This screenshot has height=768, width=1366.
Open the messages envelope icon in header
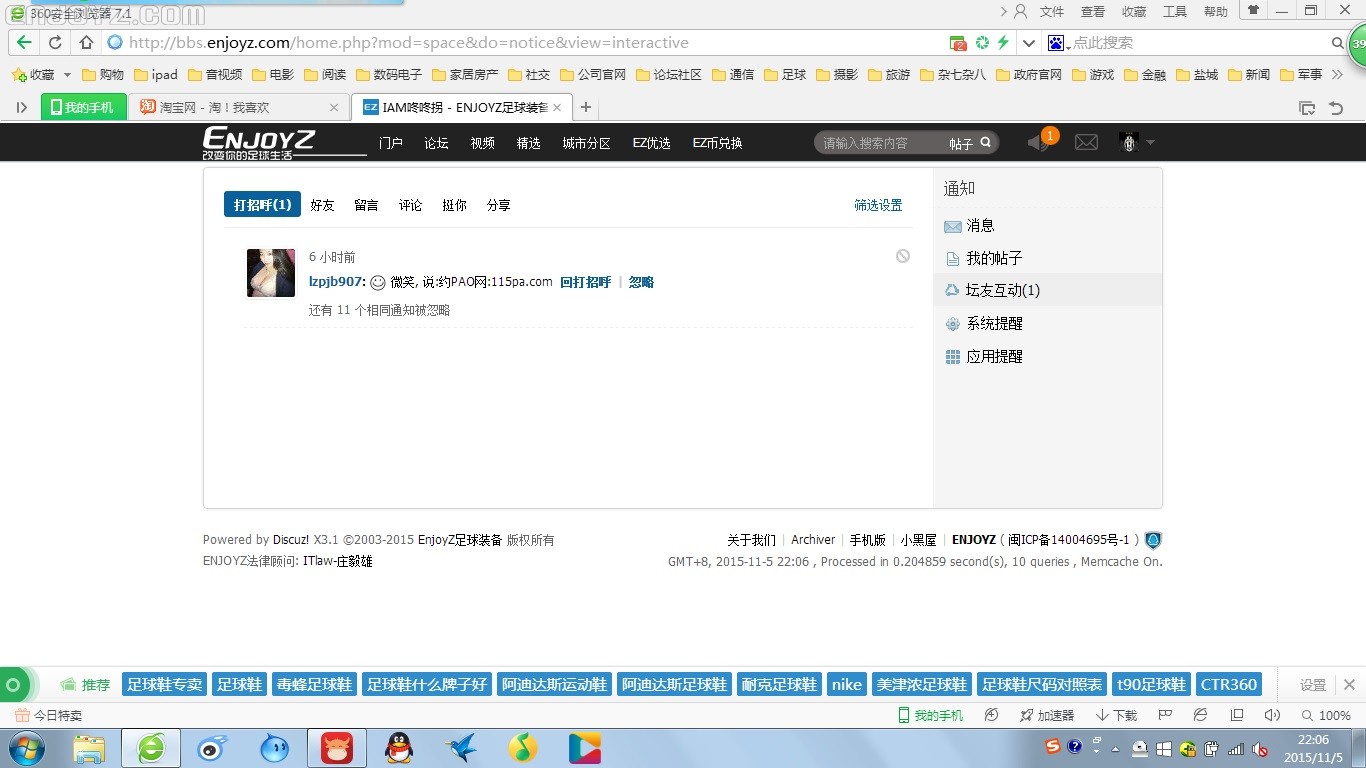point(1086,143)
